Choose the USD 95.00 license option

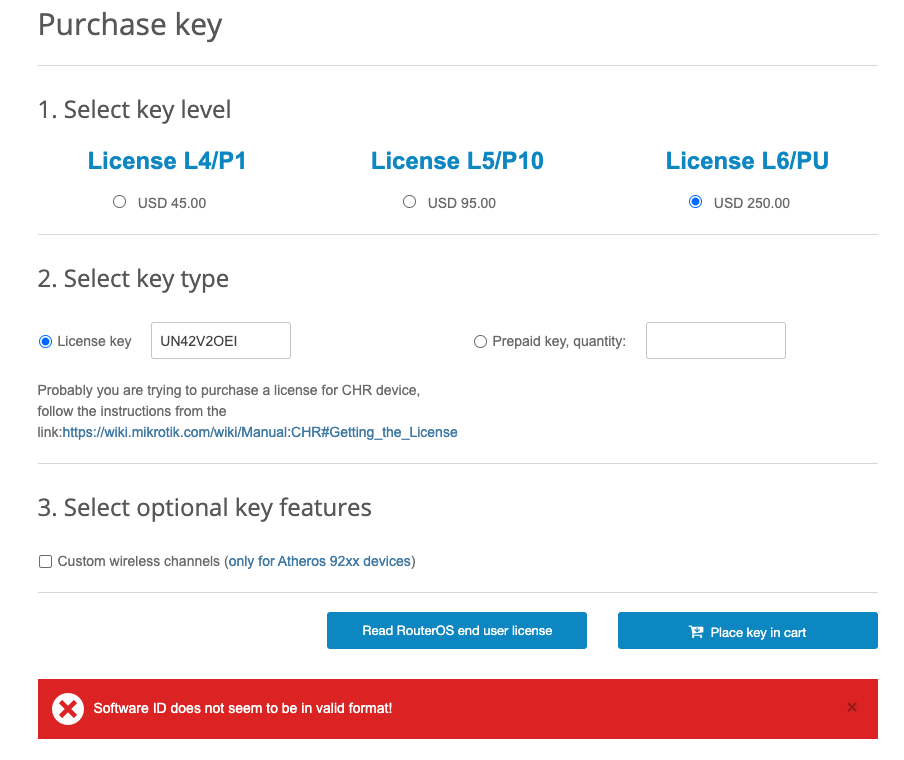point(409,202)
